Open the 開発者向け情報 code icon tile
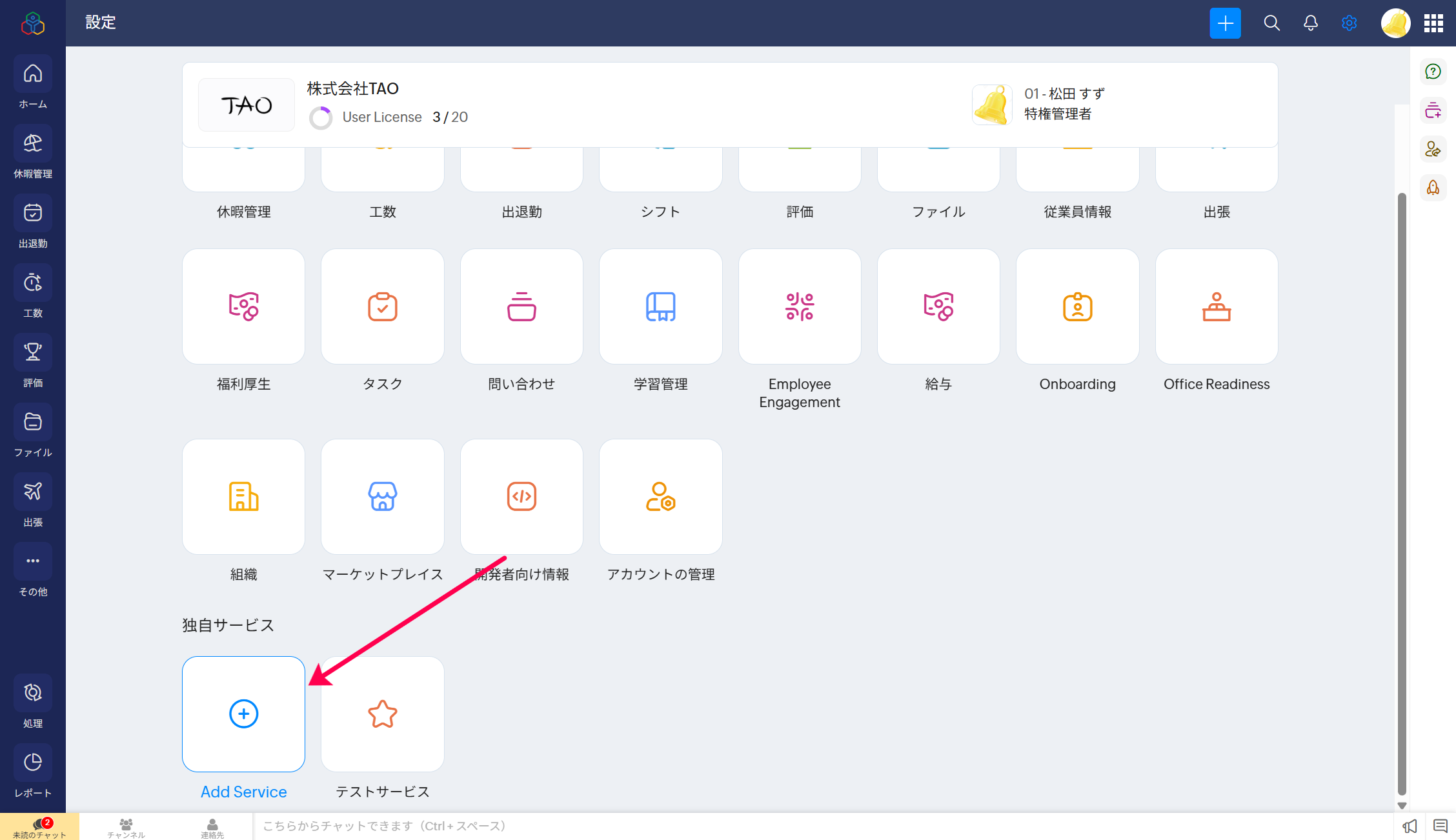This screenshot has width=1456, height=840. [x=521, y=497]
